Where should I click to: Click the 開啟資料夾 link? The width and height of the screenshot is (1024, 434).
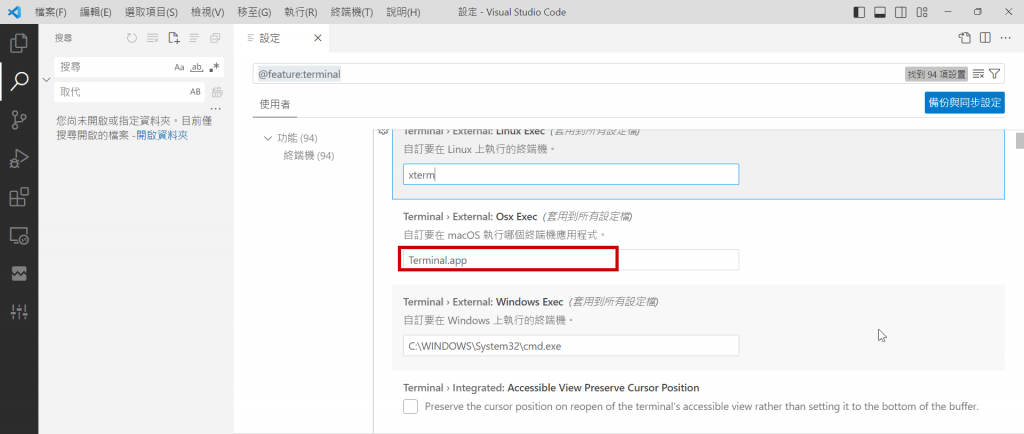(162, 136)
